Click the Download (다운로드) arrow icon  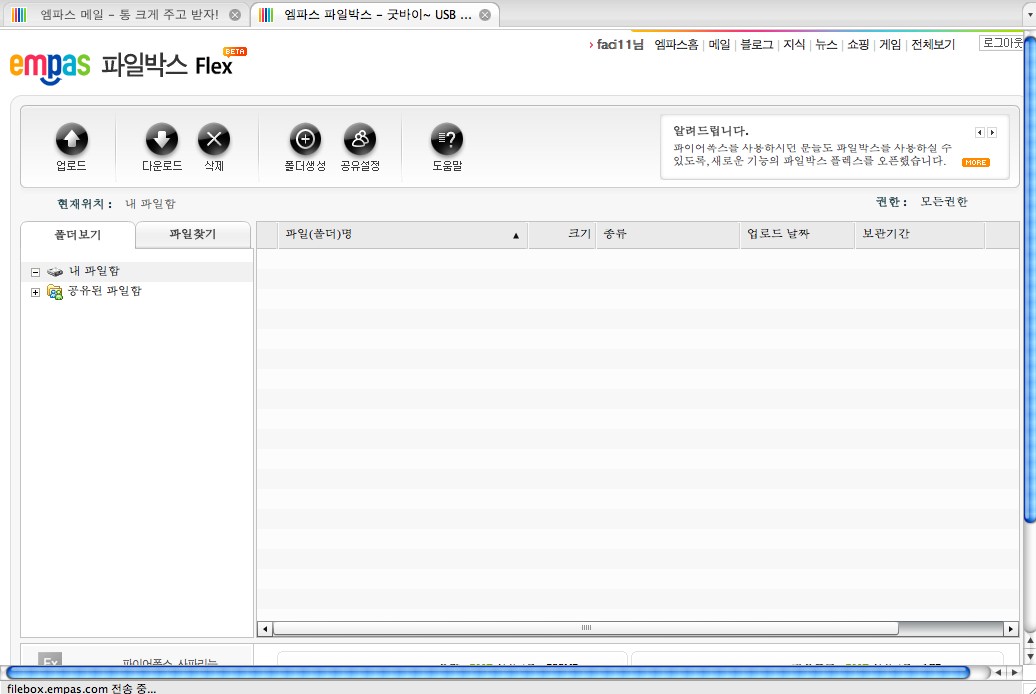[x=162, y=139]
